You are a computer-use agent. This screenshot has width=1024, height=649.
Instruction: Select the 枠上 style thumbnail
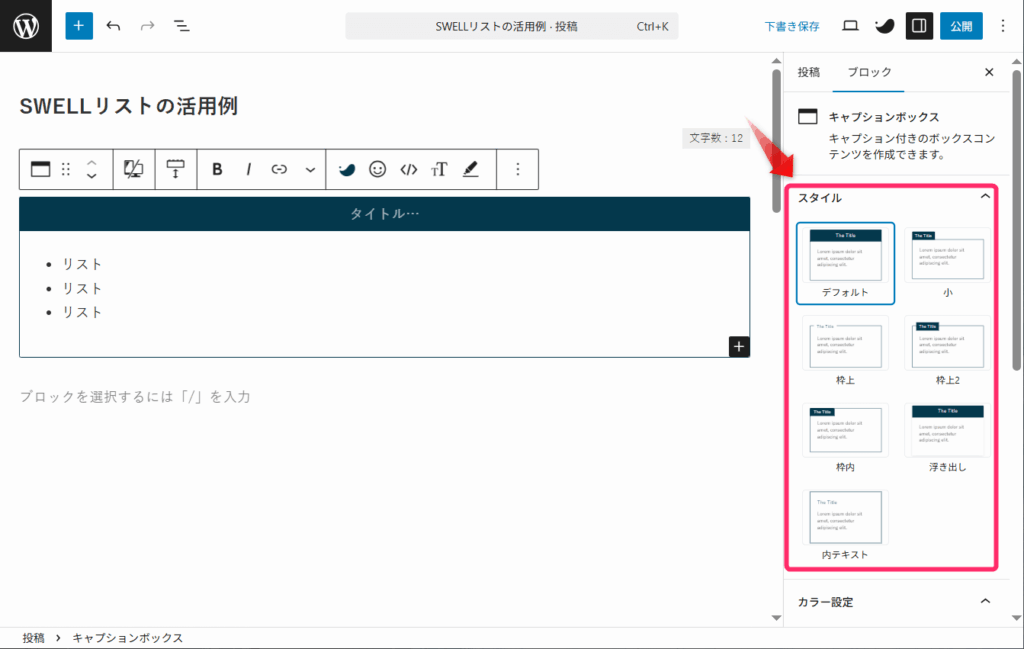pyautogui.click(x=845, y=351)
